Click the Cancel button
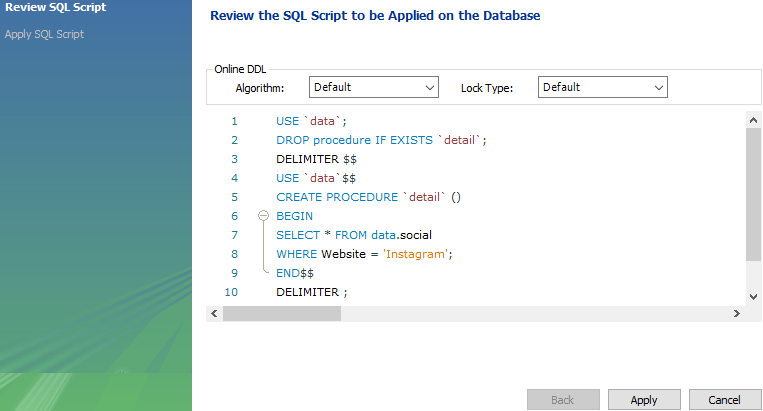 pyautogui.click(x=725, y=400)
